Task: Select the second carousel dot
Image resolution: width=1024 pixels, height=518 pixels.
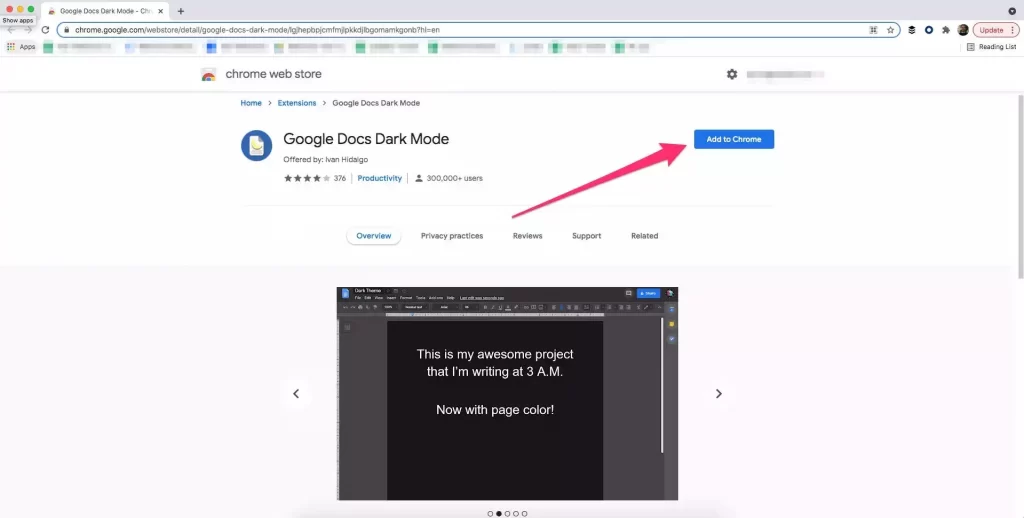Action: (499, 513)
